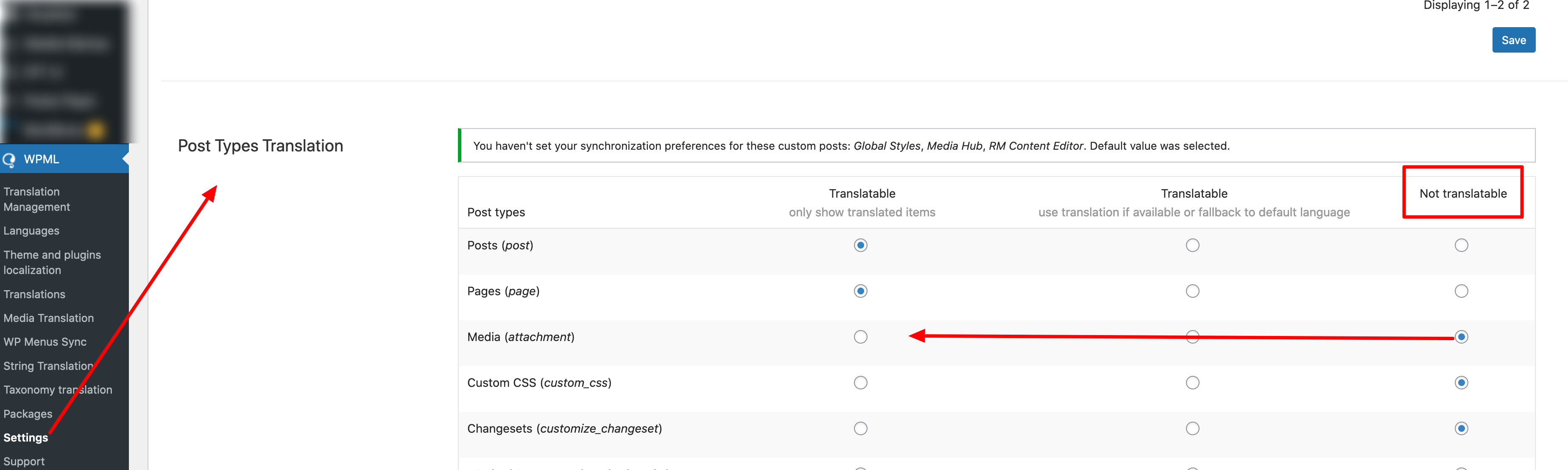
Task: Open WPML Support page
Action: [24, 462]
